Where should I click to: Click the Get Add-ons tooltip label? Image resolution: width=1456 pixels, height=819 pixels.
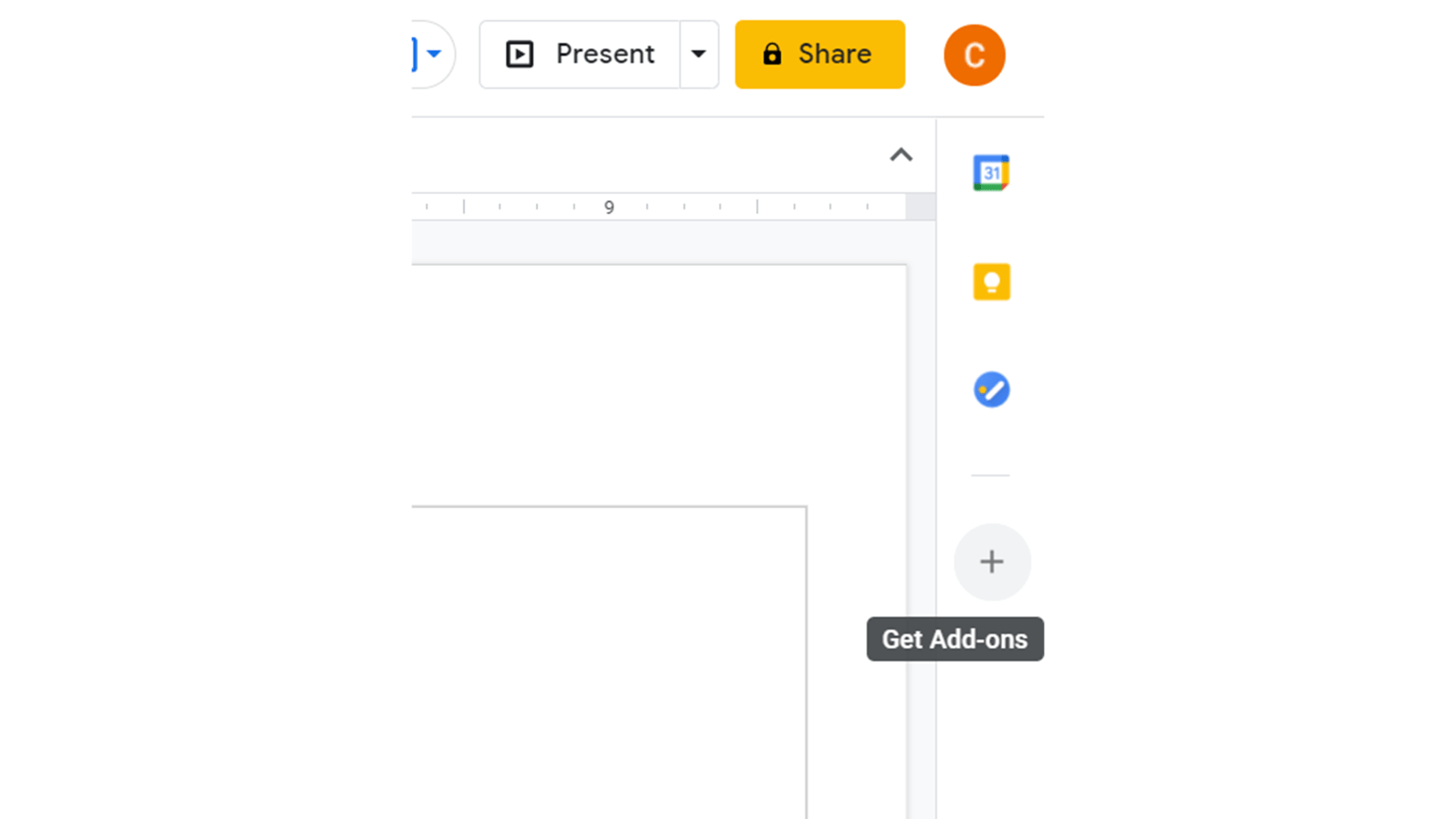point(955,640)
